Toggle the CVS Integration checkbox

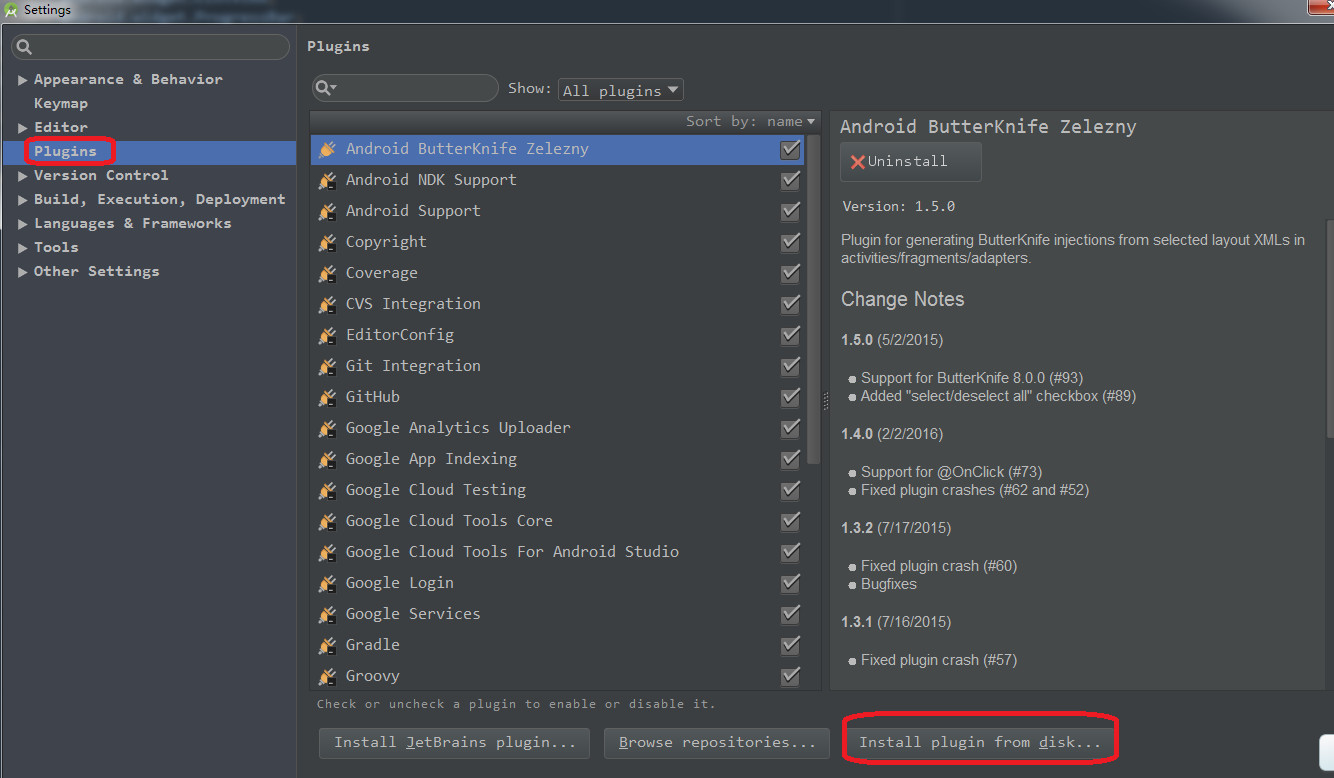[790, 304]
